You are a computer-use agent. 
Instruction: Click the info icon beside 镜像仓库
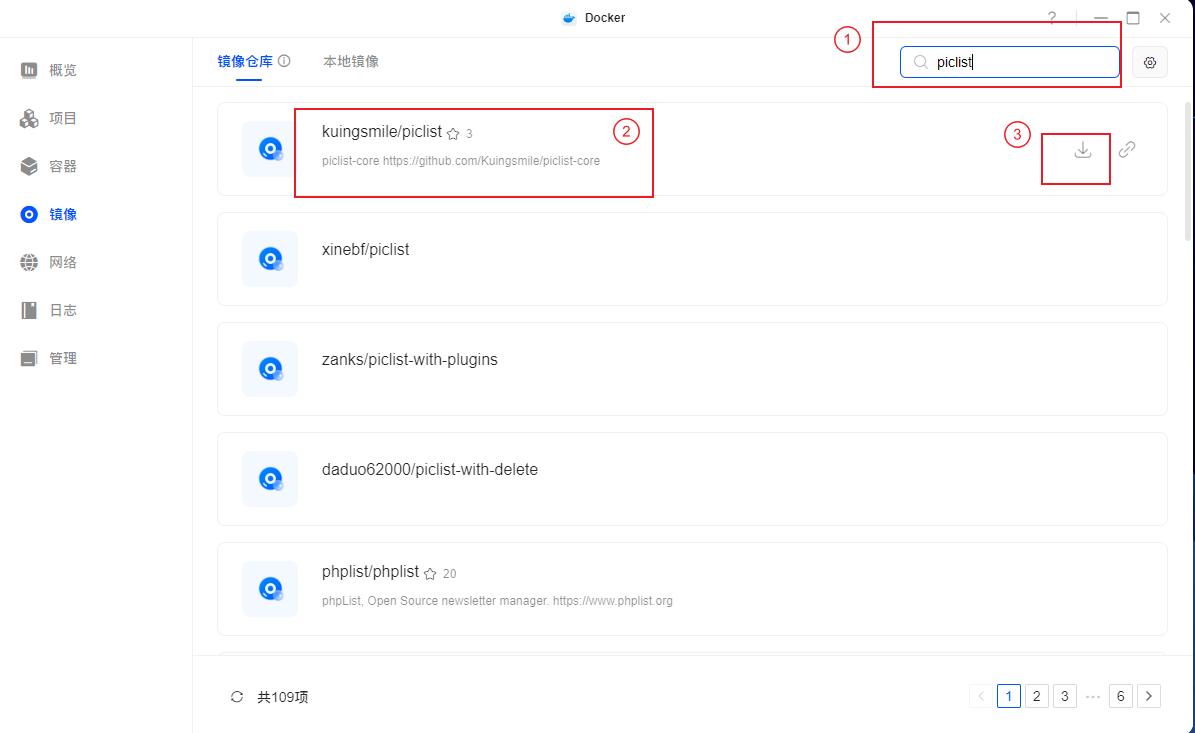pyautogui.click(x=284, y=61)
